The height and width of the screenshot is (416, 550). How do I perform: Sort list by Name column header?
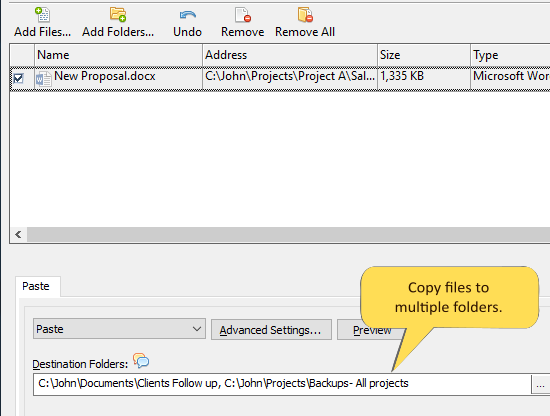click(119, 55)
